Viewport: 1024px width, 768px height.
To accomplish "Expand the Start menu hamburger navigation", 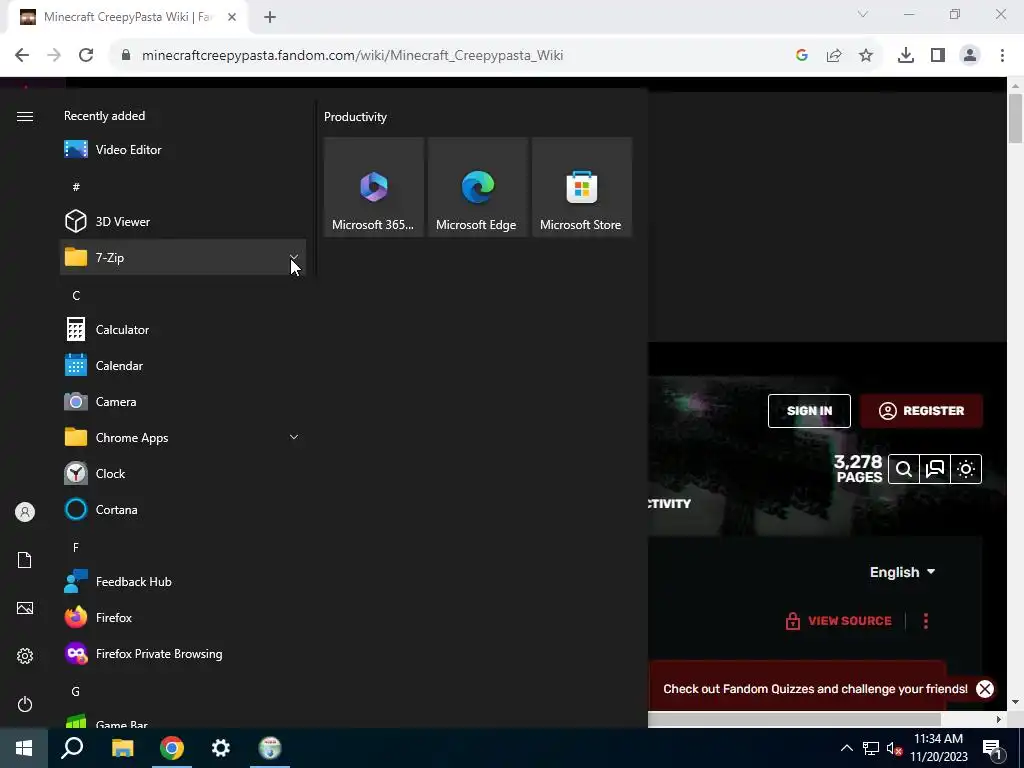I will (25, 116).
